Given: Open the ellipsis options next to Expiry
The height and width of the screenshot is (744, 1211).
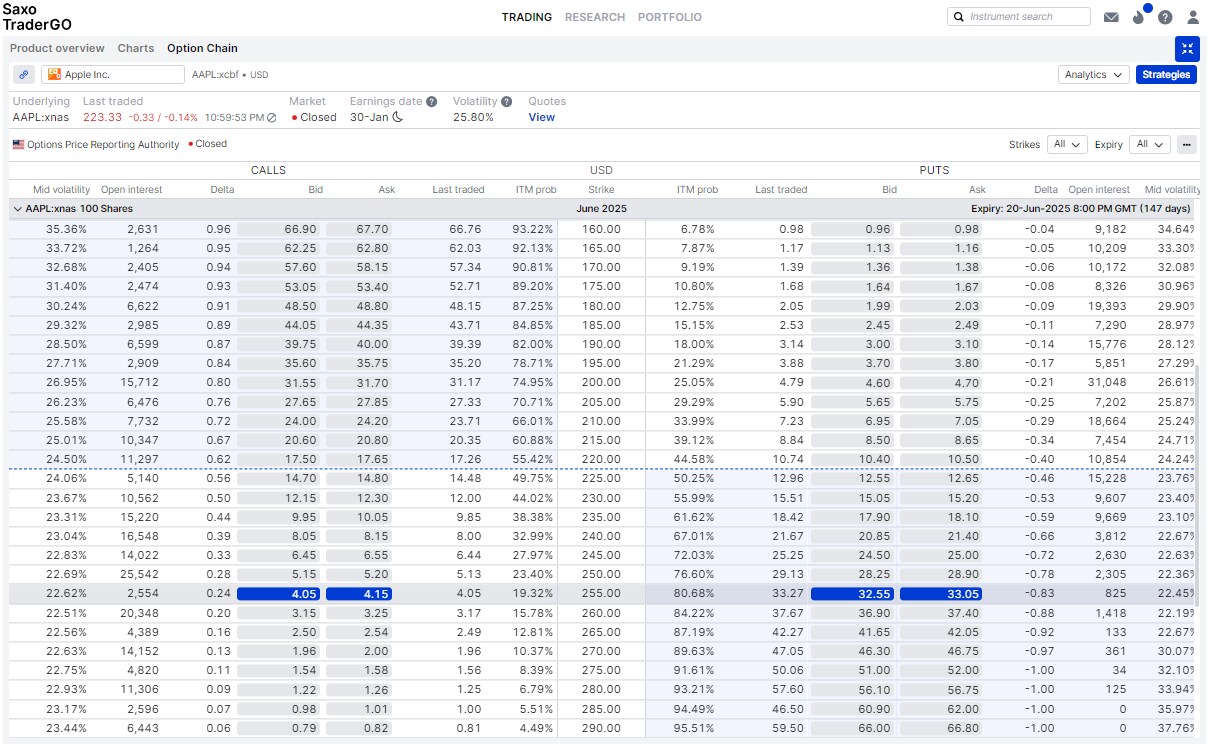Looking at the screenshot, I should (x=1186, y=144).
